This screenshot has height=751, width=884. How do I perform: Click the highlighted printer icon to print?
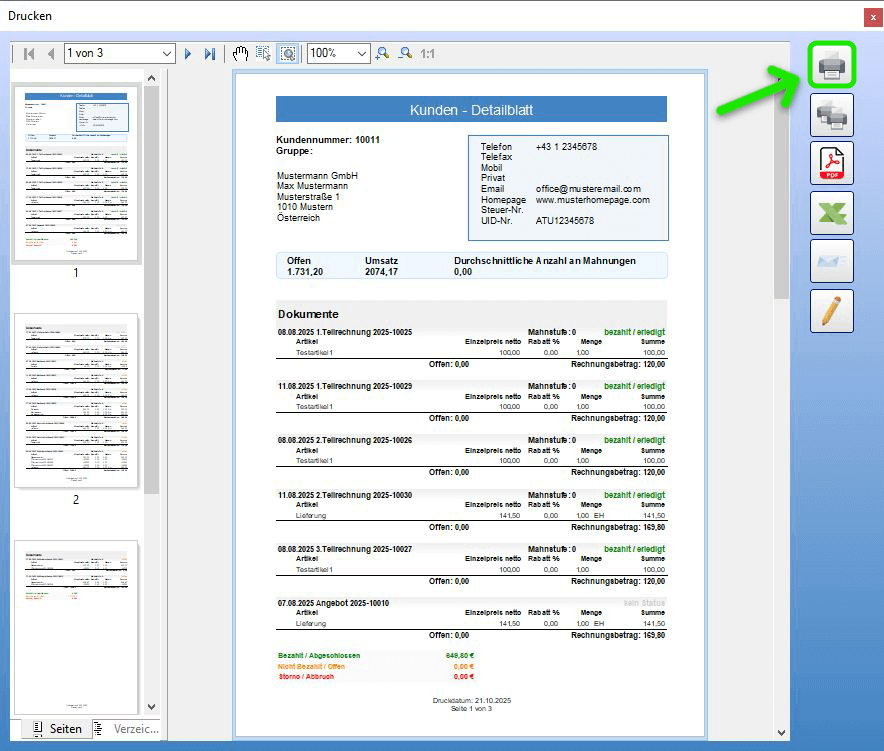pos(831,67)
